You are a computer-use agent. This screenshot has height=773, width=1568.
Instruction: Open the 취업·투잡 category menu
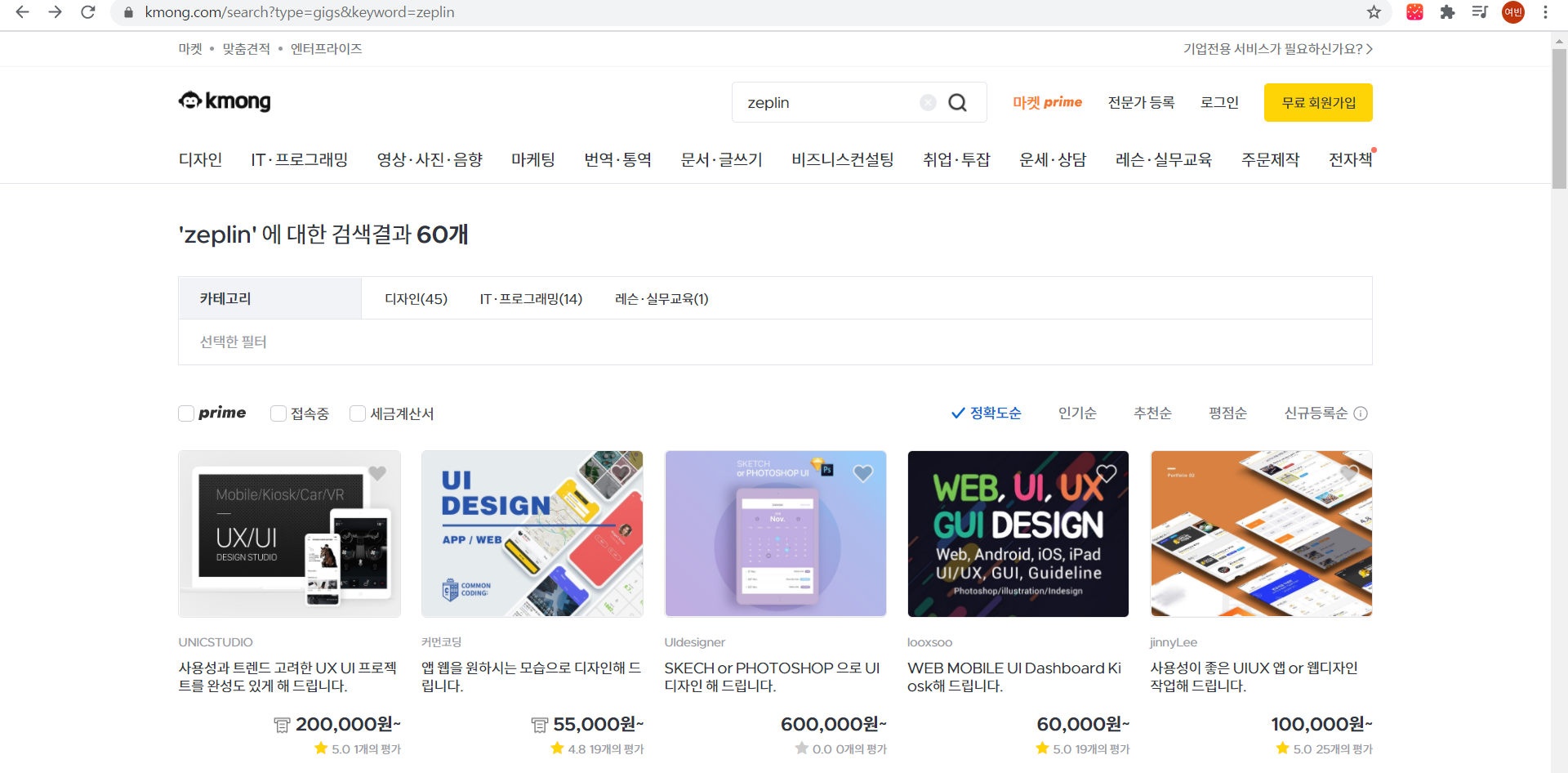956,159
